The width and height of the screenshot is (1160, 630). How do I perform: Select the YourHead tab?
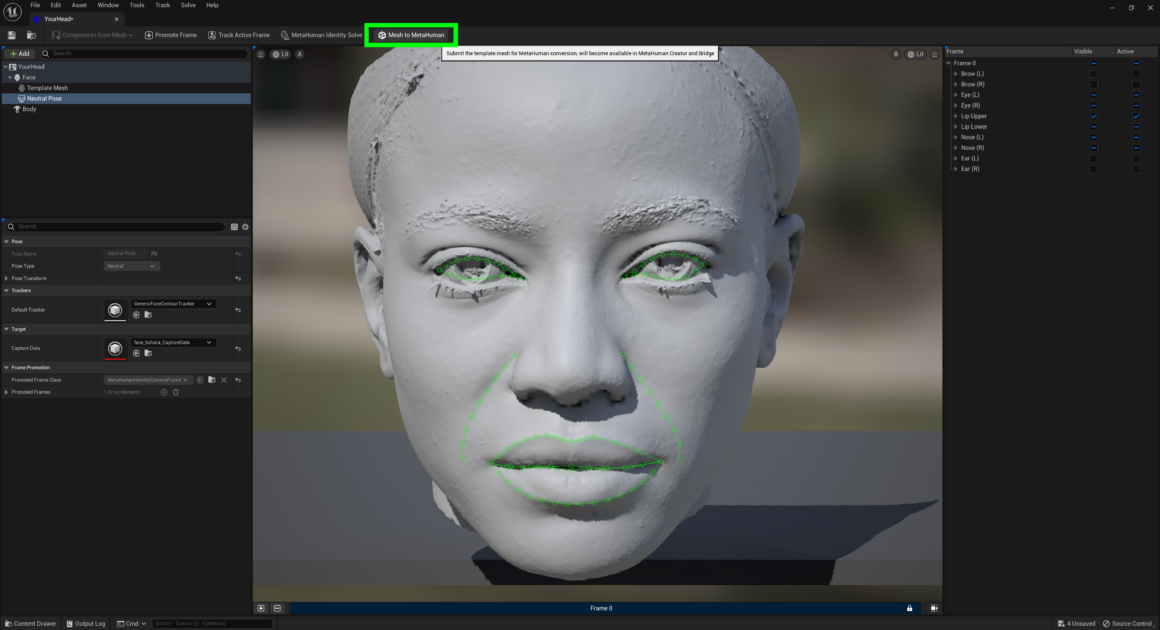[x=75, y=19]
